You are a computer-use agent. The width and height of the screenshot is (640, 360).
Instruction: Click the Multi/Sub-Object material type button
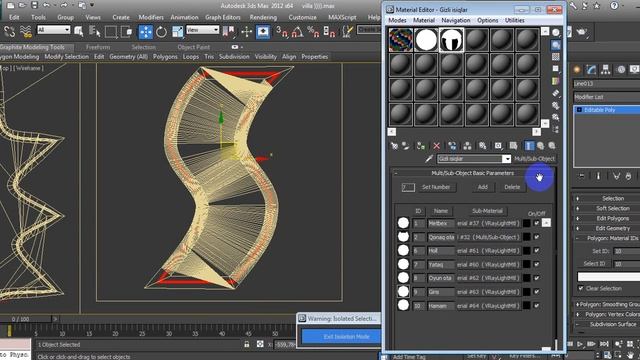click(534, 159)
